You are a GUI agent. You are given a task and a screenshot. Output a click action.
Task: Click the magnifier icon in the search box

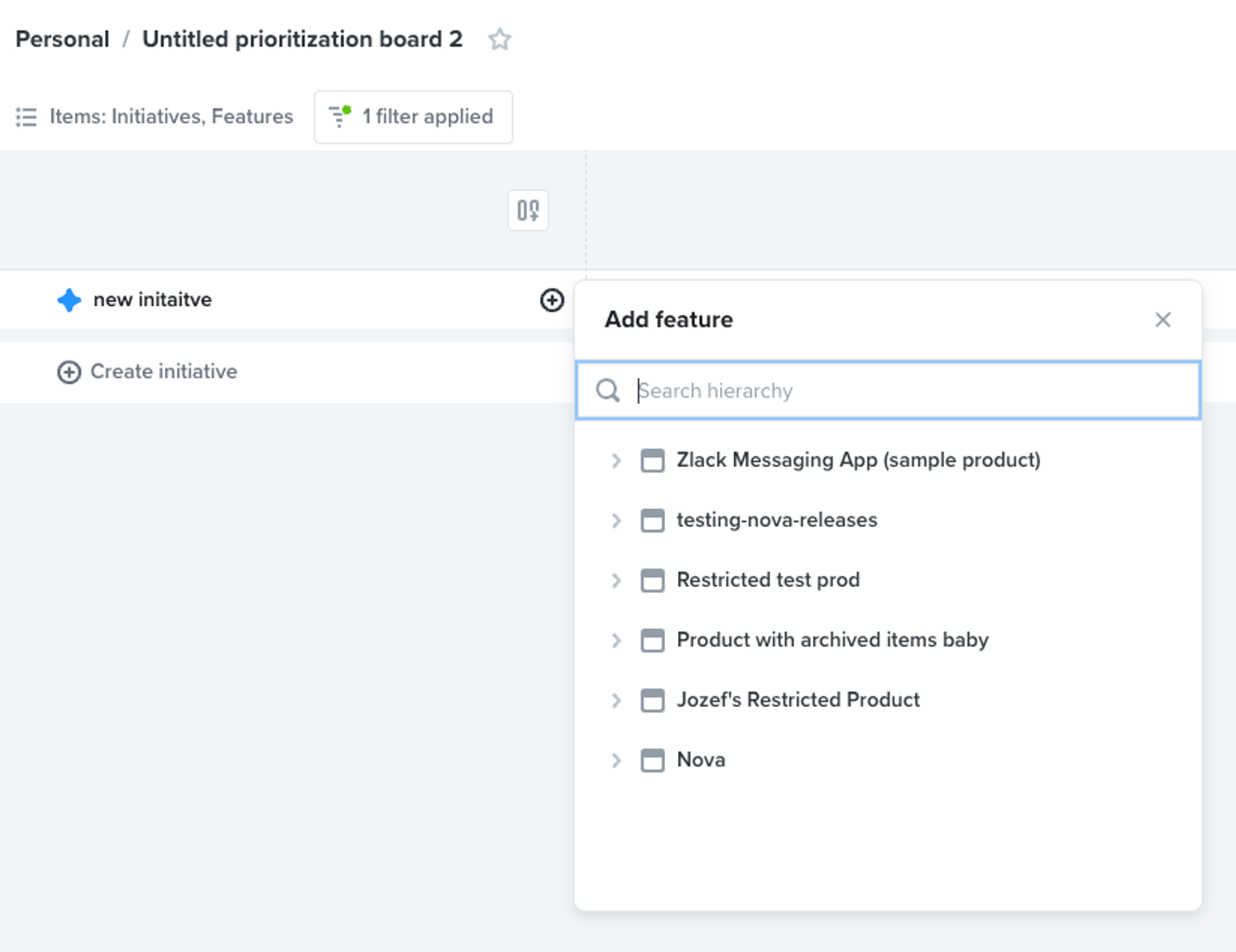coord(607,390)
